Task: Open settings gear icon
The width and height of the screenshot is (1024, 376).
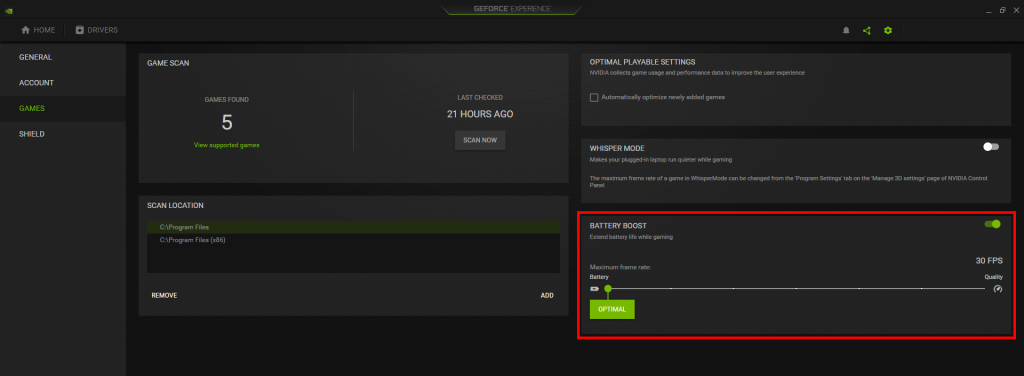Action: (x=888, y=30)
